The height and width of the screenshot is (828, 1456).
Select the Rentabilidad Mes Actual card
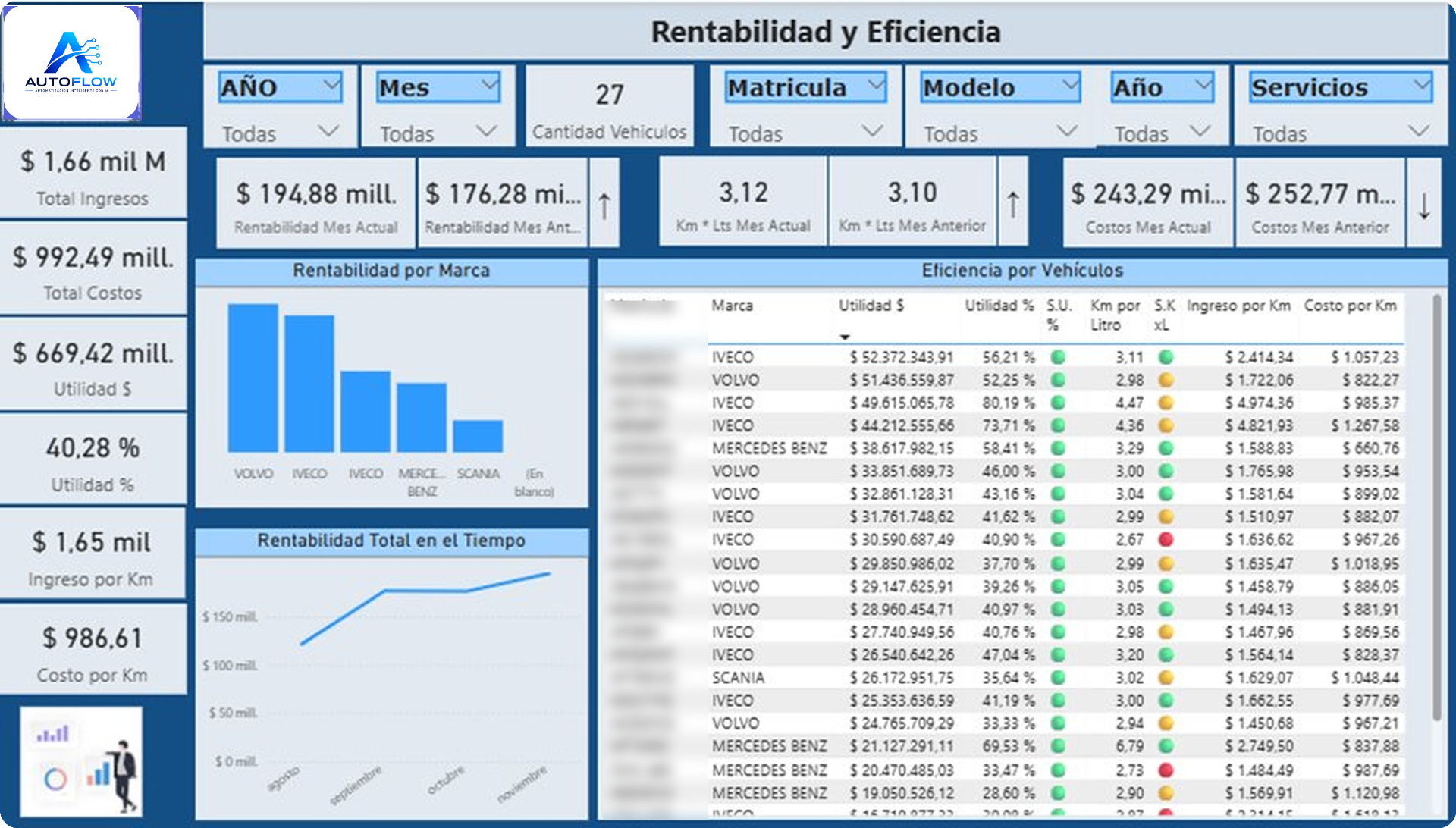pyautogui.click(x=315, y=203)
